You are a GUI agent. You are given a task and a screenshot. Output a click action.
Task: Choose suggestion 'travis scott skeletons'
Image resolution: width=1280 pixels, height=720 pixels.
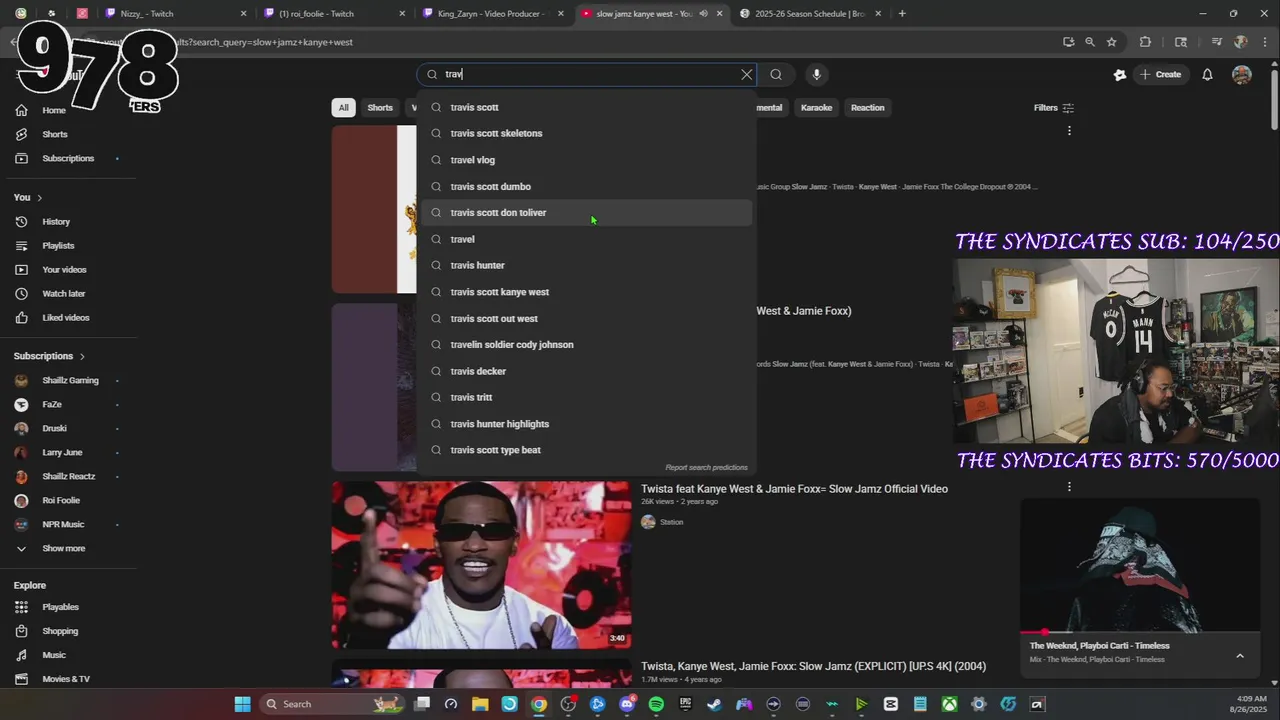click(x=585, y=133)
